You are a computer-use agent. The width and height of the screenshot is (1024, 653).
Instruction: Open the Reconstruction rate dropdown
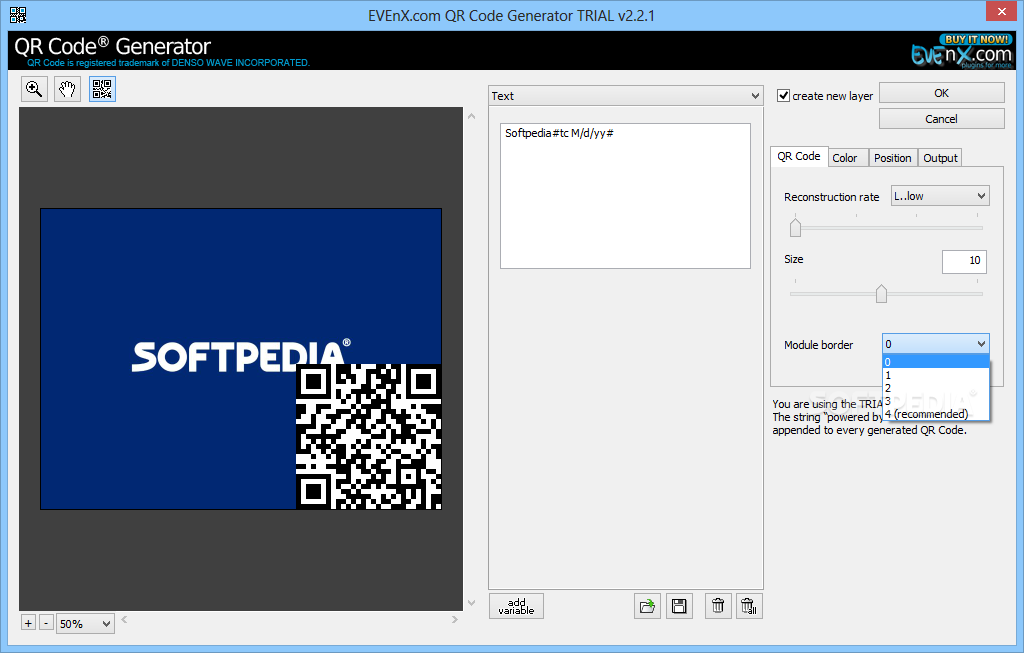pyautogui.click(x=978, y=195)
